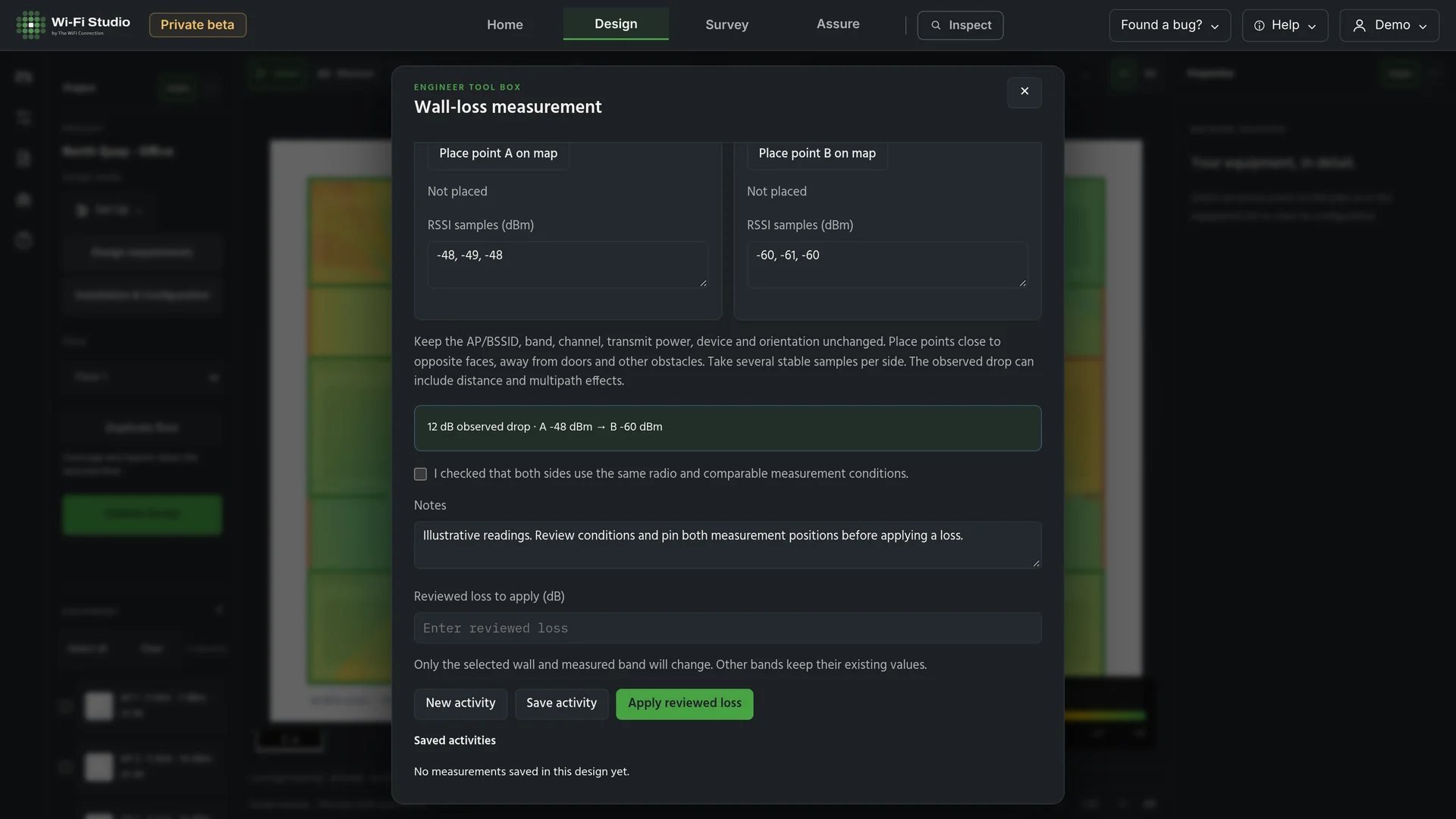Go to the Home tab
The width and height of the screenshot is (1456, 819).
(x=504, y=24)
